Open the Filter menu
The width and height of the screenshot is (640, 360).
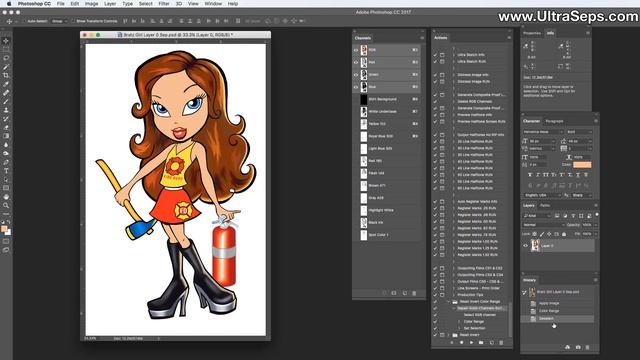pos(164,4)
